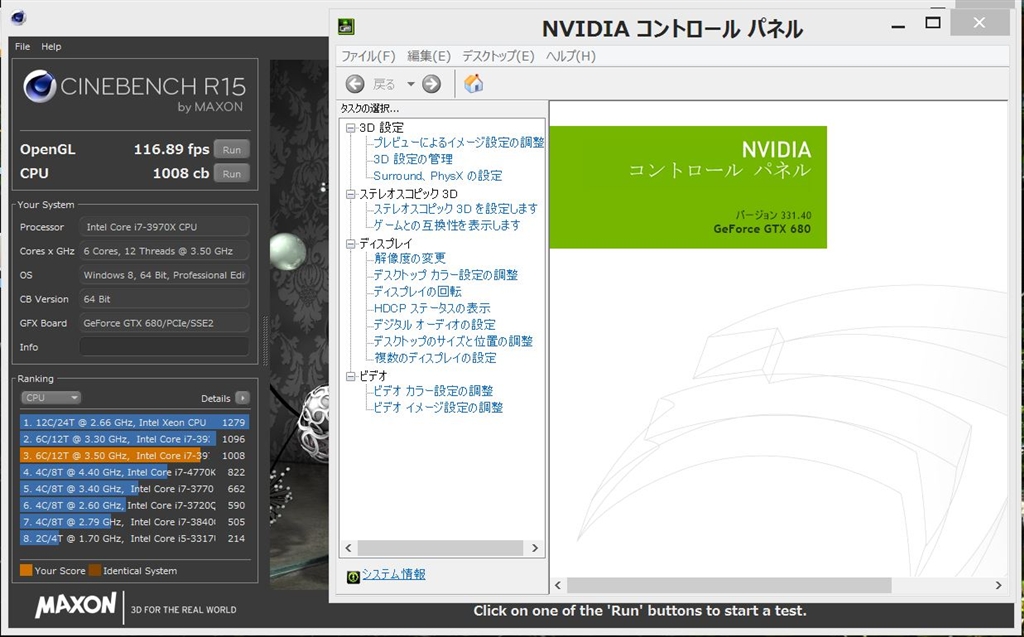Open the ヘルプ(H) menu
1024x637 pixels.
tap(571, 56)
